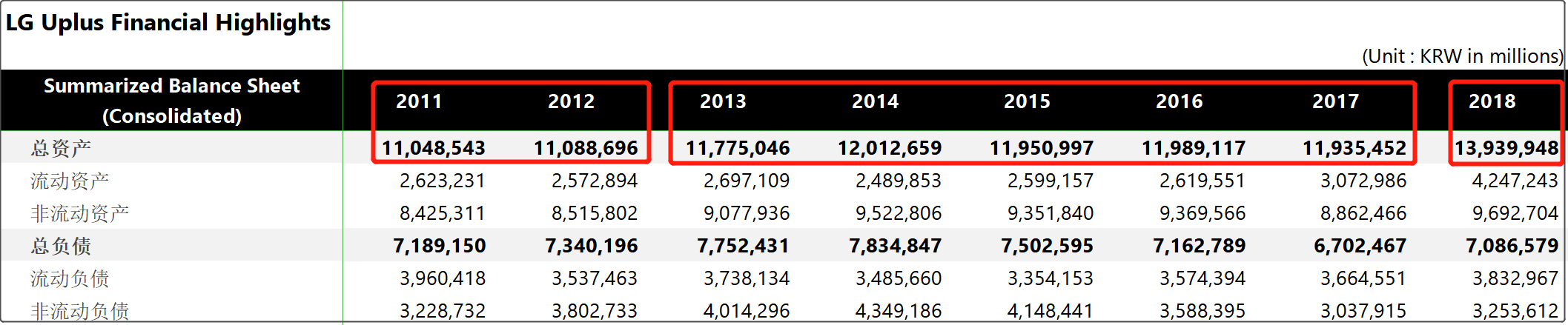Select cell 2,697,109 in 2013 column

[x=747, y=181]
